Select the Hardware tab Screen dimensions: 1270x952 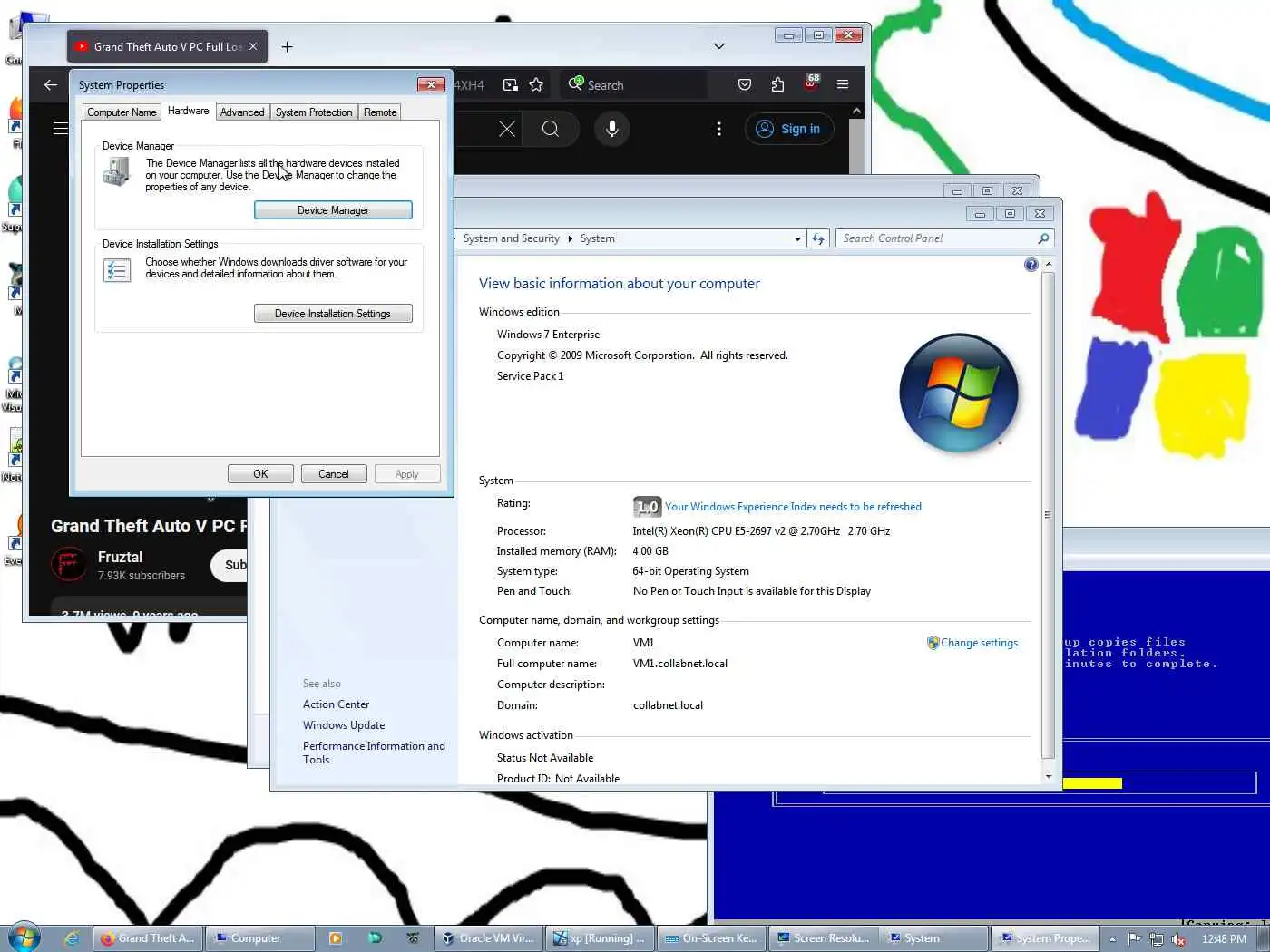pyautogui.click(x=189, y=111)
